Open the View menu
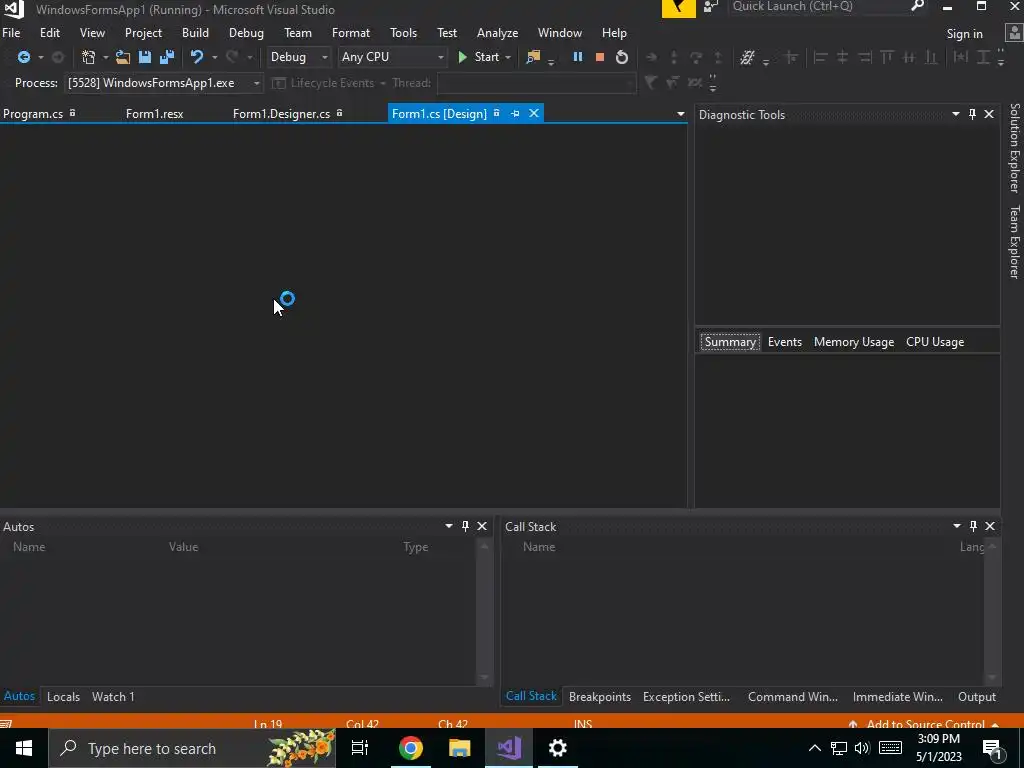This screenshot has width=1024, height=768. coord(92,33)
